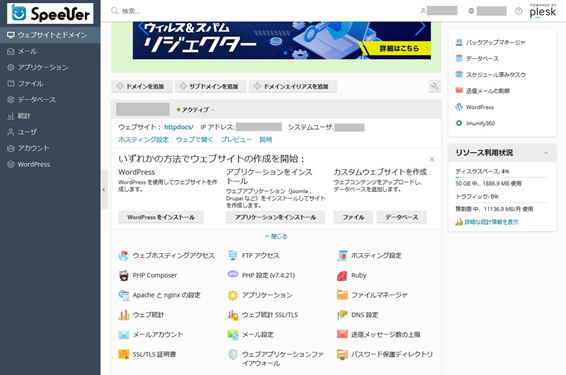Open the help question mark icon
This screenshot has height=375, width=566.
518,11
